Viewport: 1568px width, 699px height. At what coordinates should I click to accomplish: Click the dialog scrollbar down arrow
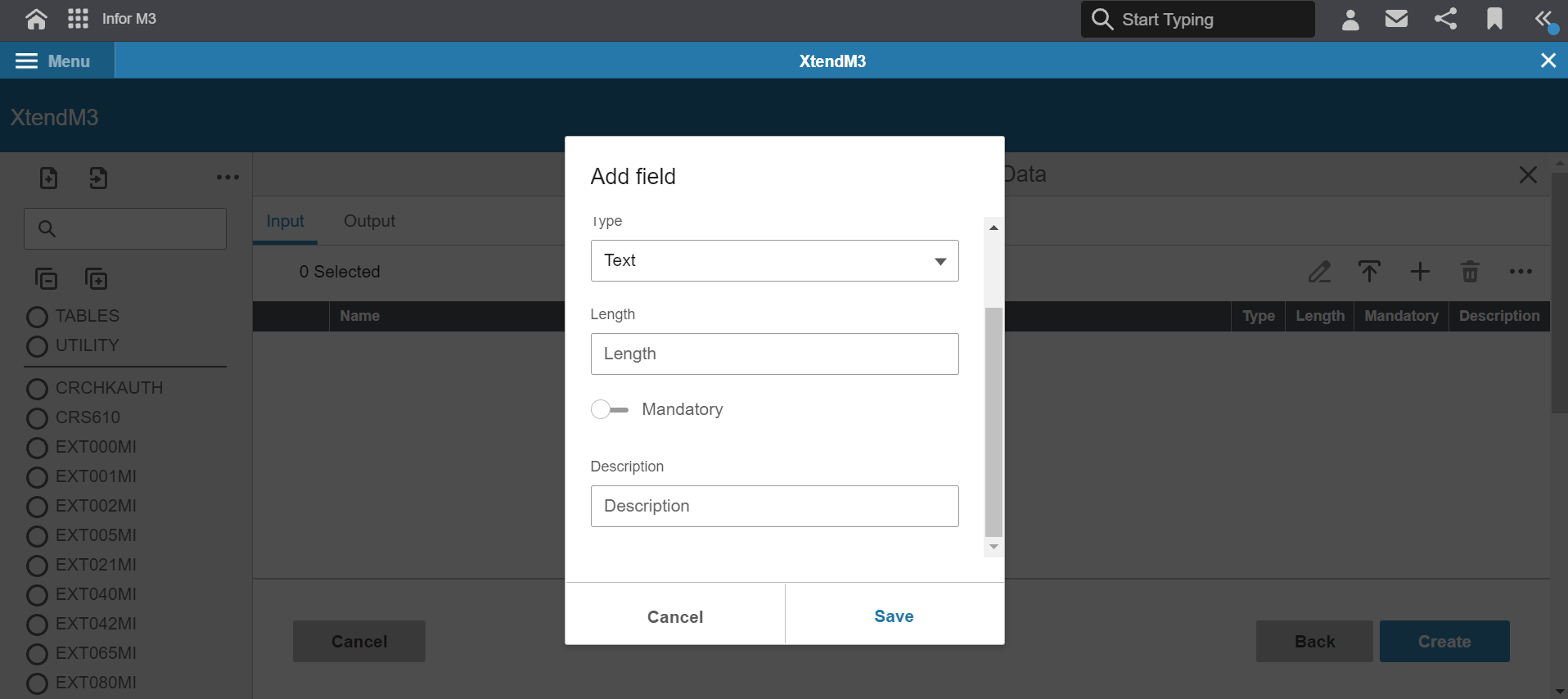[994, 547]
